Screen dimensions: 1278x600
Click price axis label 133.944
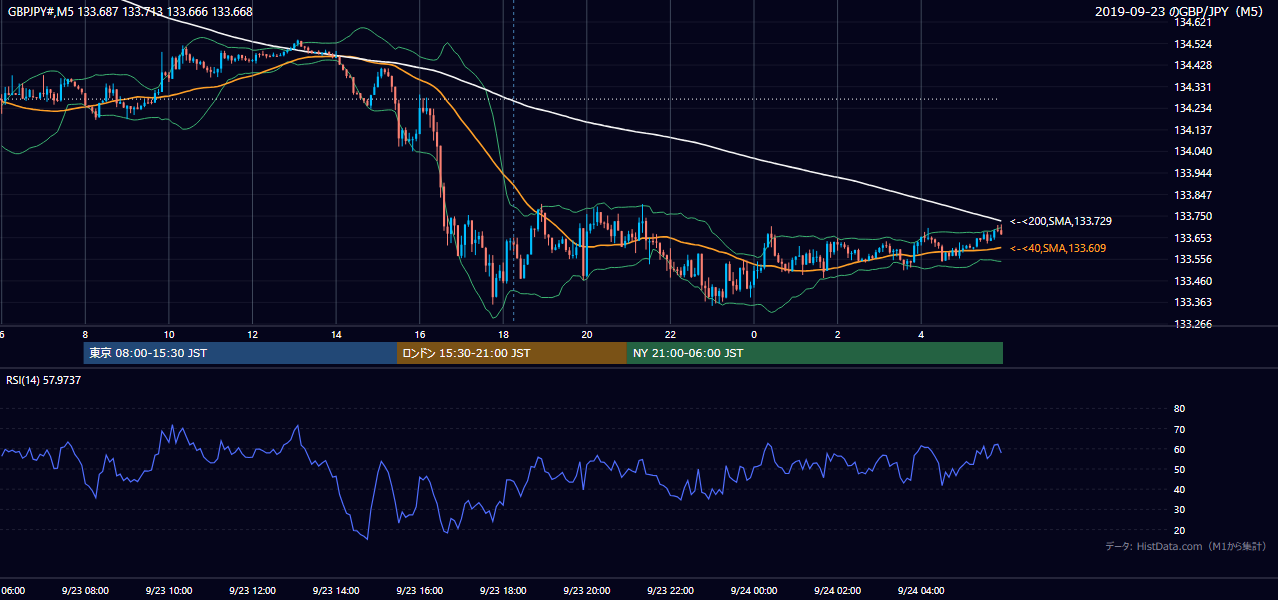tap(1192, 173)
